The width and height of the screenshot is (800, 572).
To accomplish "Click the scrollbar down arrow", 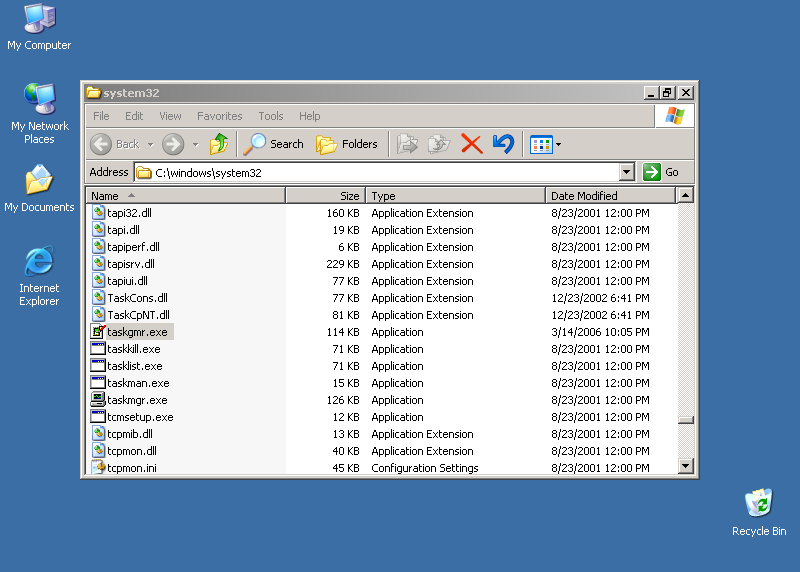I will point(686,465).
